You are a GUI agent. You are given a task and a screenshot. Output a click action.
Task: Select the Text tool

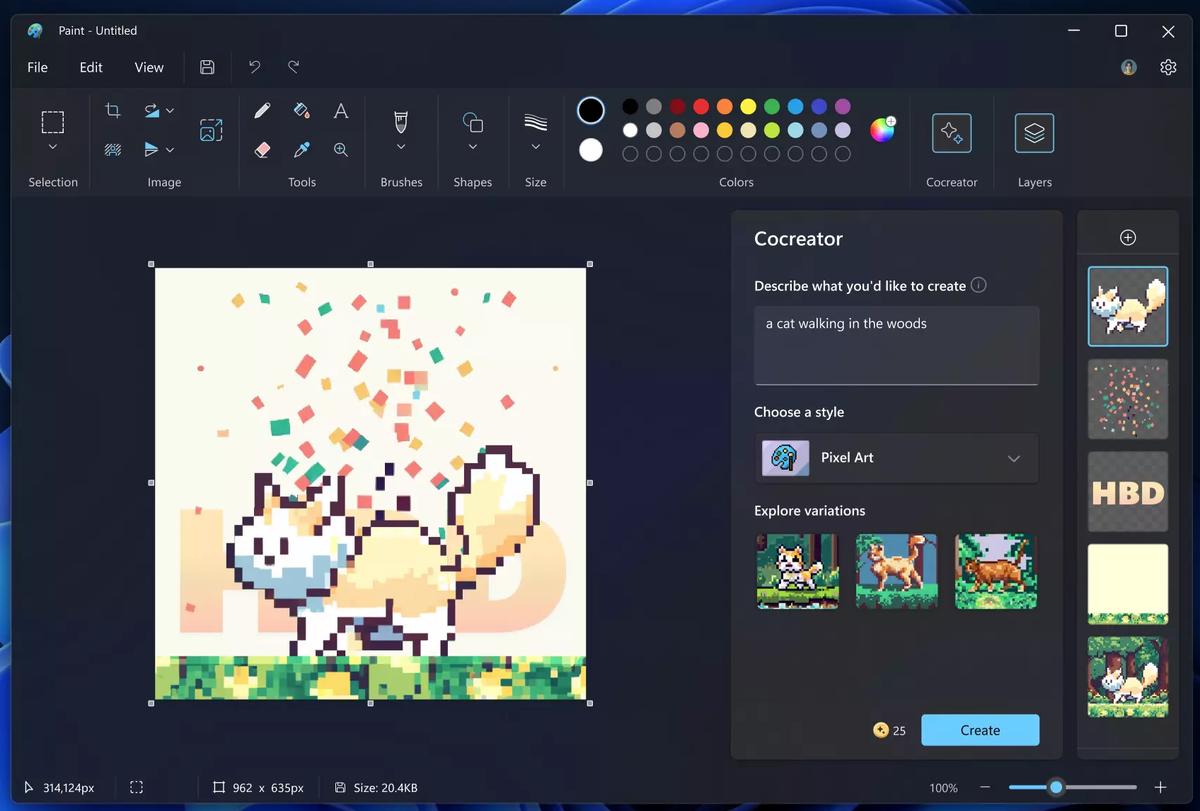point(341,110)
